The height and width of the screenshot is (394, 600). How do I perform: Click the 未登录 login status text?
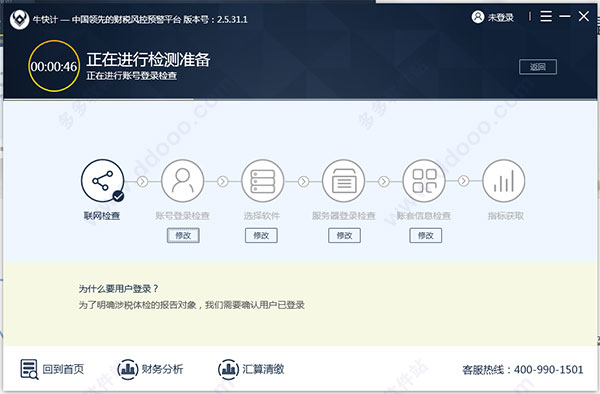point(501,18)
